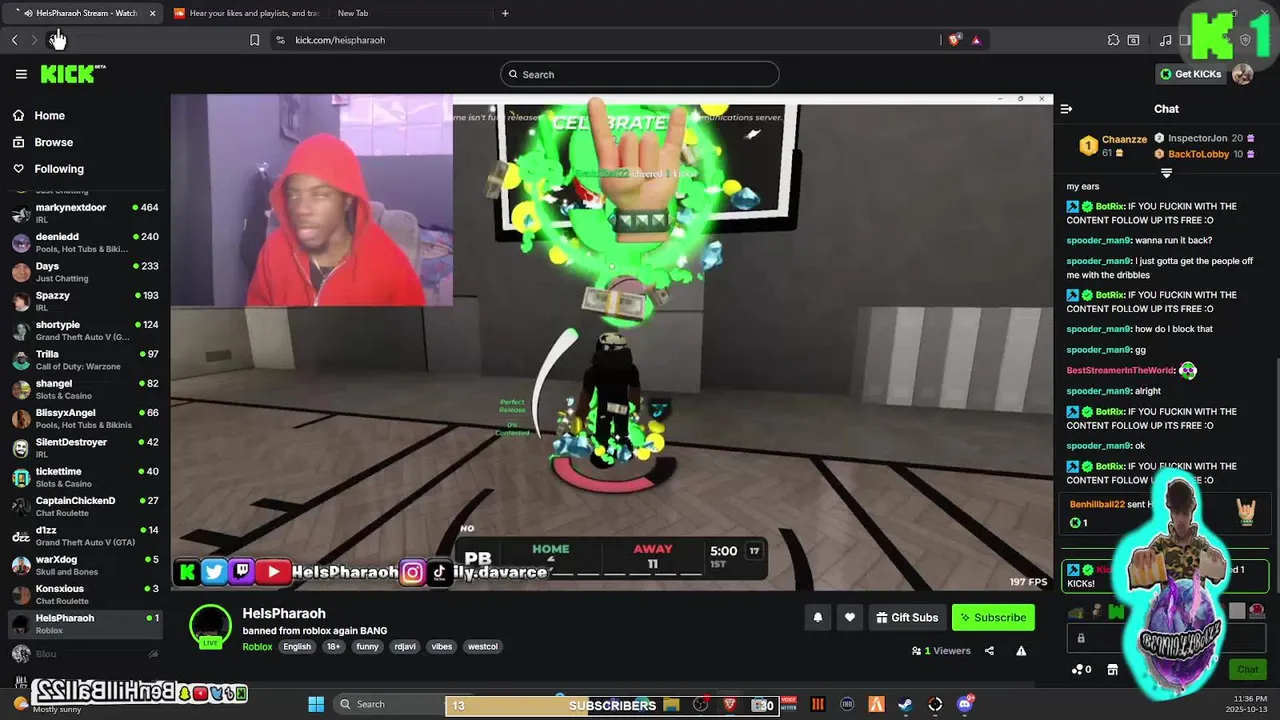Image resolution: width=1280 pixels, height=720 pixels.
Task: Select the English language tag
Action: pos(297,647)
